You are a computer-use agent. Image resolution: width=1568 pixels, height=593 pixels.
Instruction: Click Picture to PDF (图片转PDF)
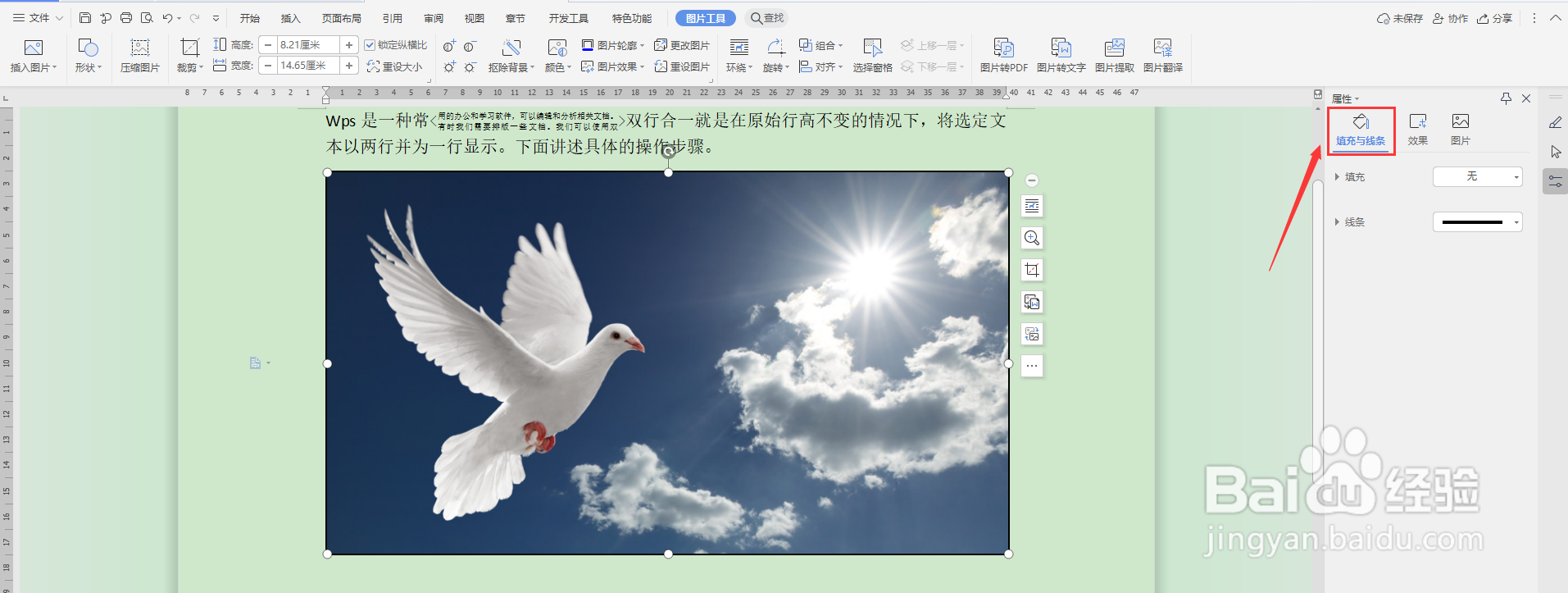tap(1004, 55)
